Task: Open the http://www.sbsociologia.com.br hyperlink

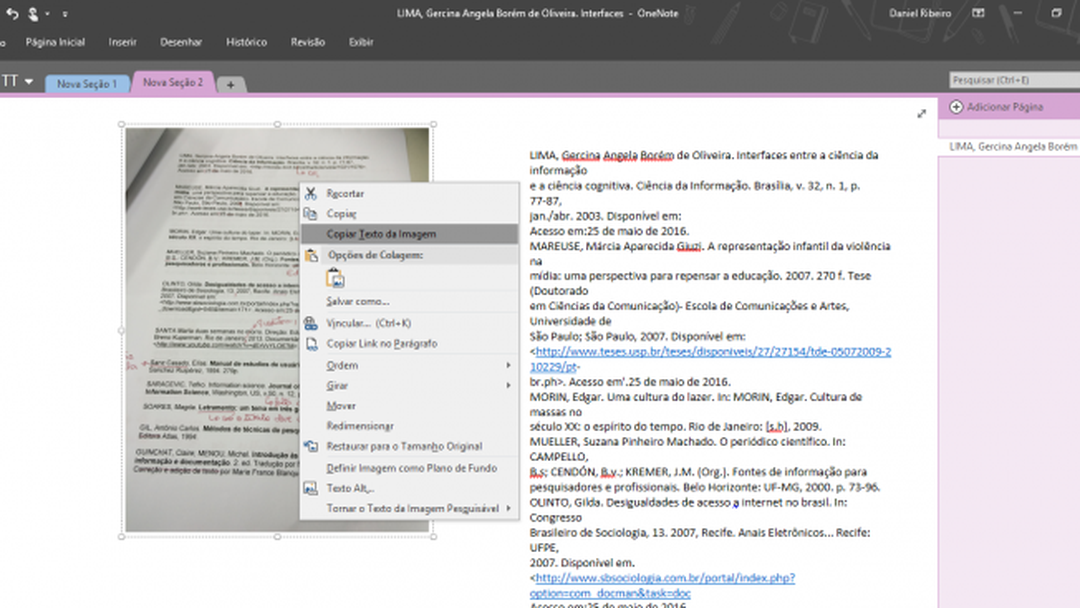Action: (x=663, y=578)
